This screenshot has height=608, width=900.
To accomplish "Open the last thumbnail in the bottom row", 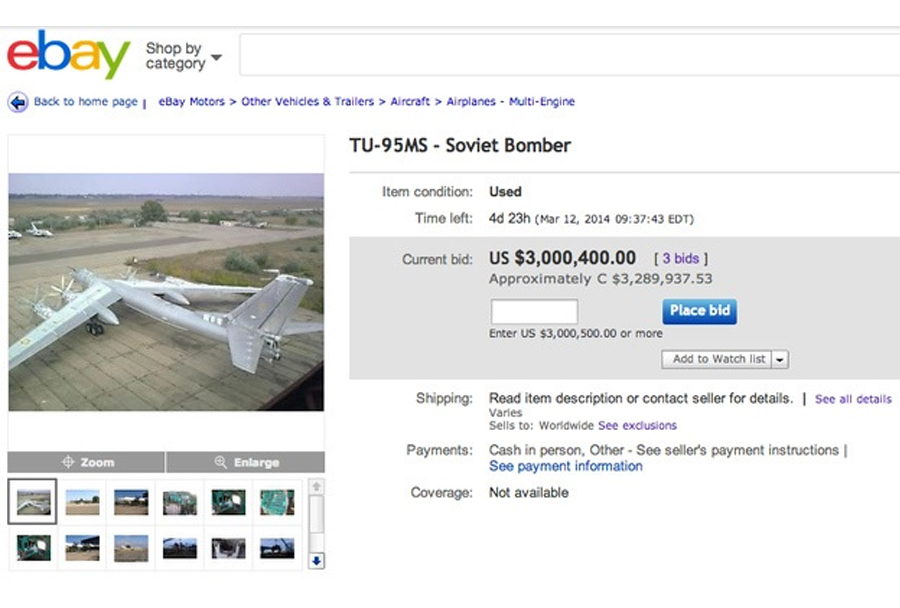I will tap(277, 547).
